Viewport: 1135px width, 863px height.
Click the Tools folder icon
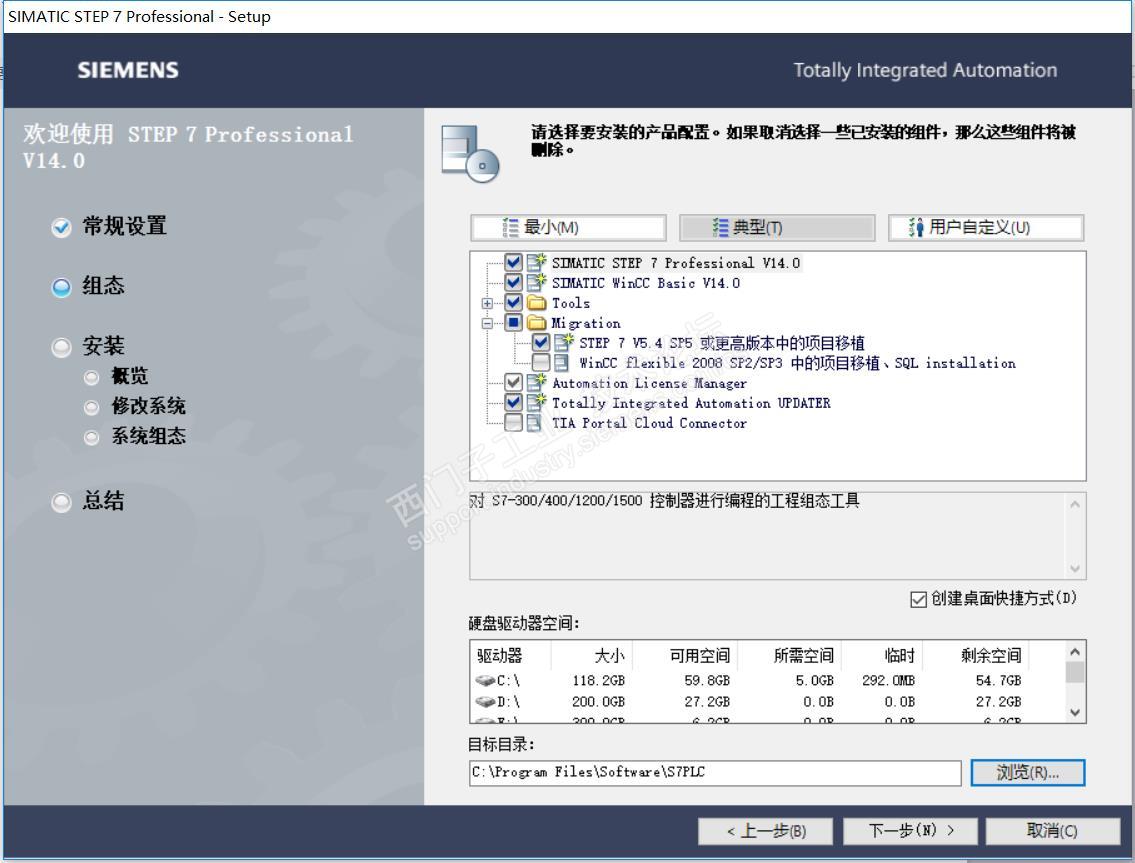(x=536, y=302)
